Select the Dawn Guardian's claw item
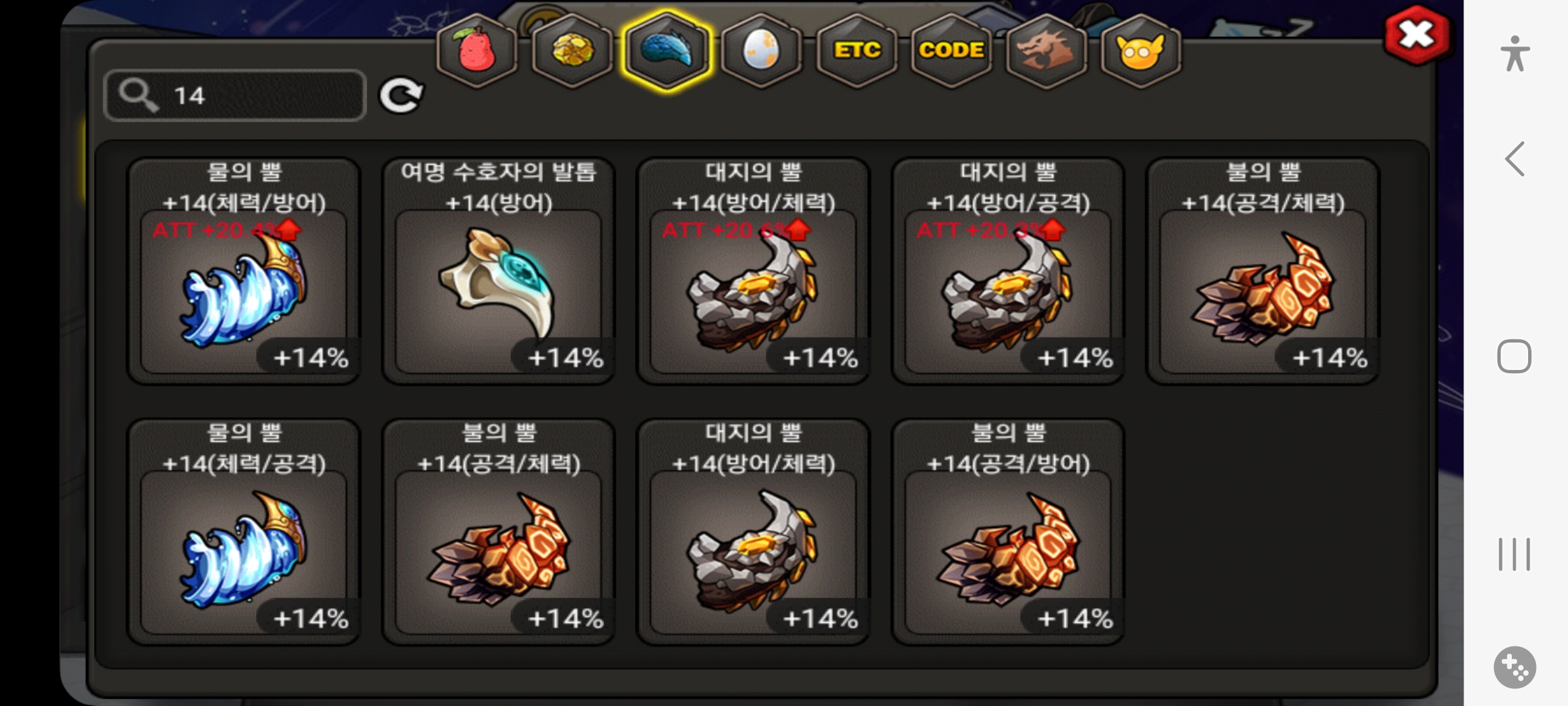Image resolution: width=1568 pixels, height=706 pixels. pyautogui.click(x=498, y=271)
